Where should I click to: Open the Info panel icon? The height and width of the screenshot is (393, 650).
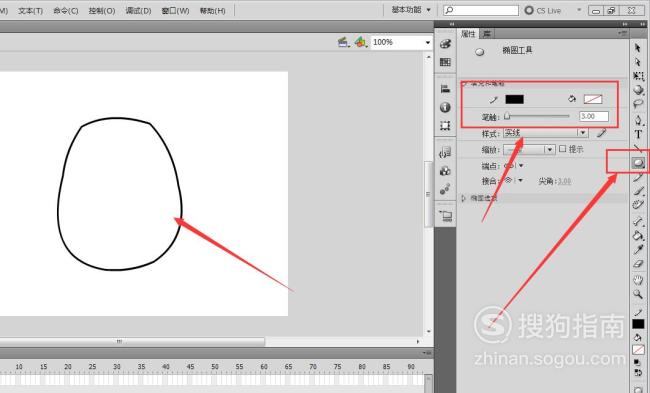pyautogui.click(x=445, y=107)
